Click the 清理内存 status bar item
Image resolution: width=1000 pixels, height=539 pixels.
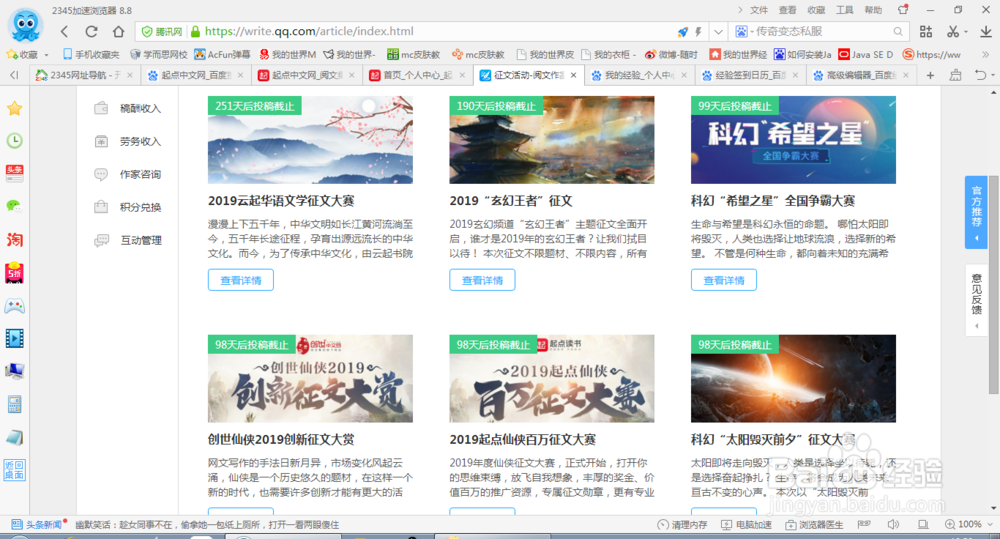(682, 524)
